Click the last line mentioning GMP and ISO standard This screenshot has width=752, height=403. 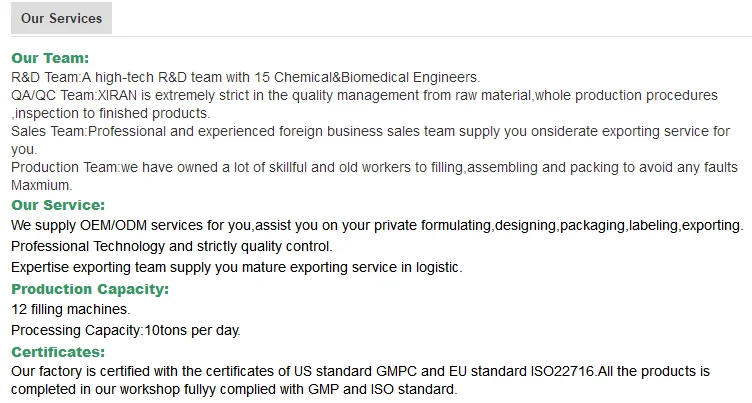[x=234, y=389]
